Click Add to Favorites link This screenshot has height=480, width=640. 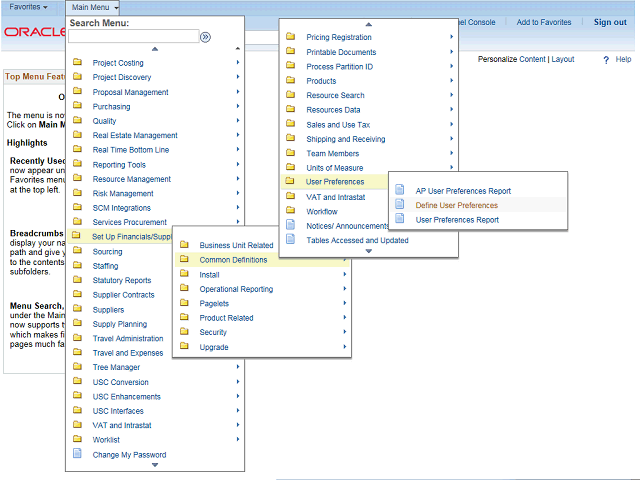(x=544, y=22)
